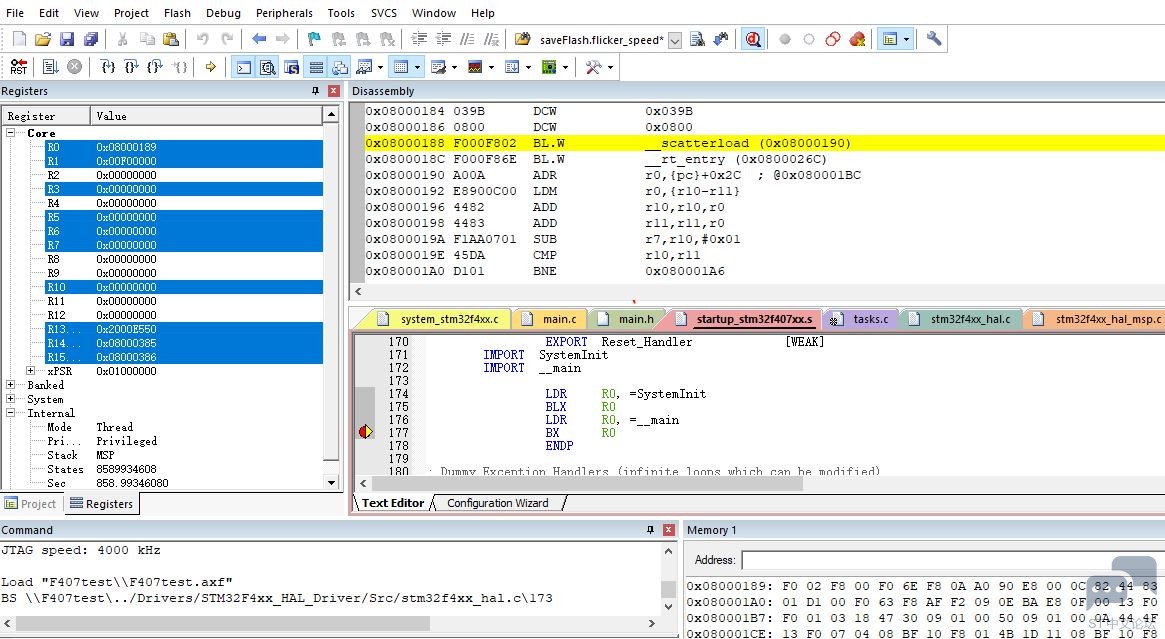Viewport: 1165px width, 639px height.
Task: Reset the CPU with the RST icon
Action: [x=19, y=68]
